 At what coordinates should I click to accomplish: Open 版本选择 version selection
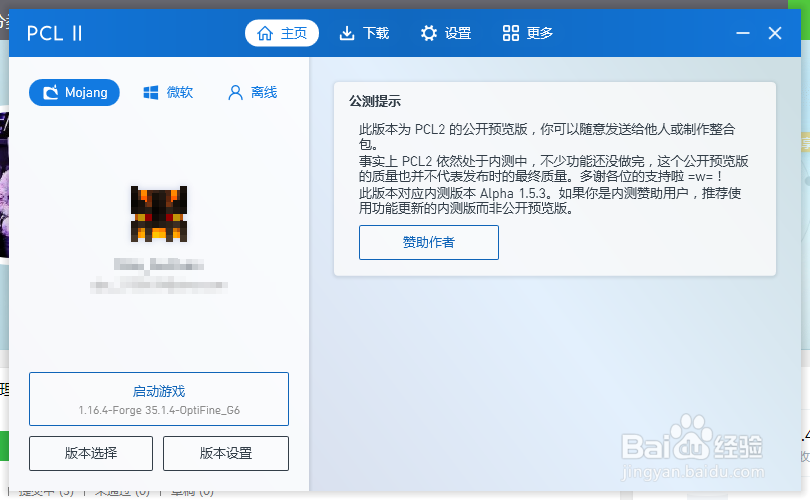(x=91, y=453)
